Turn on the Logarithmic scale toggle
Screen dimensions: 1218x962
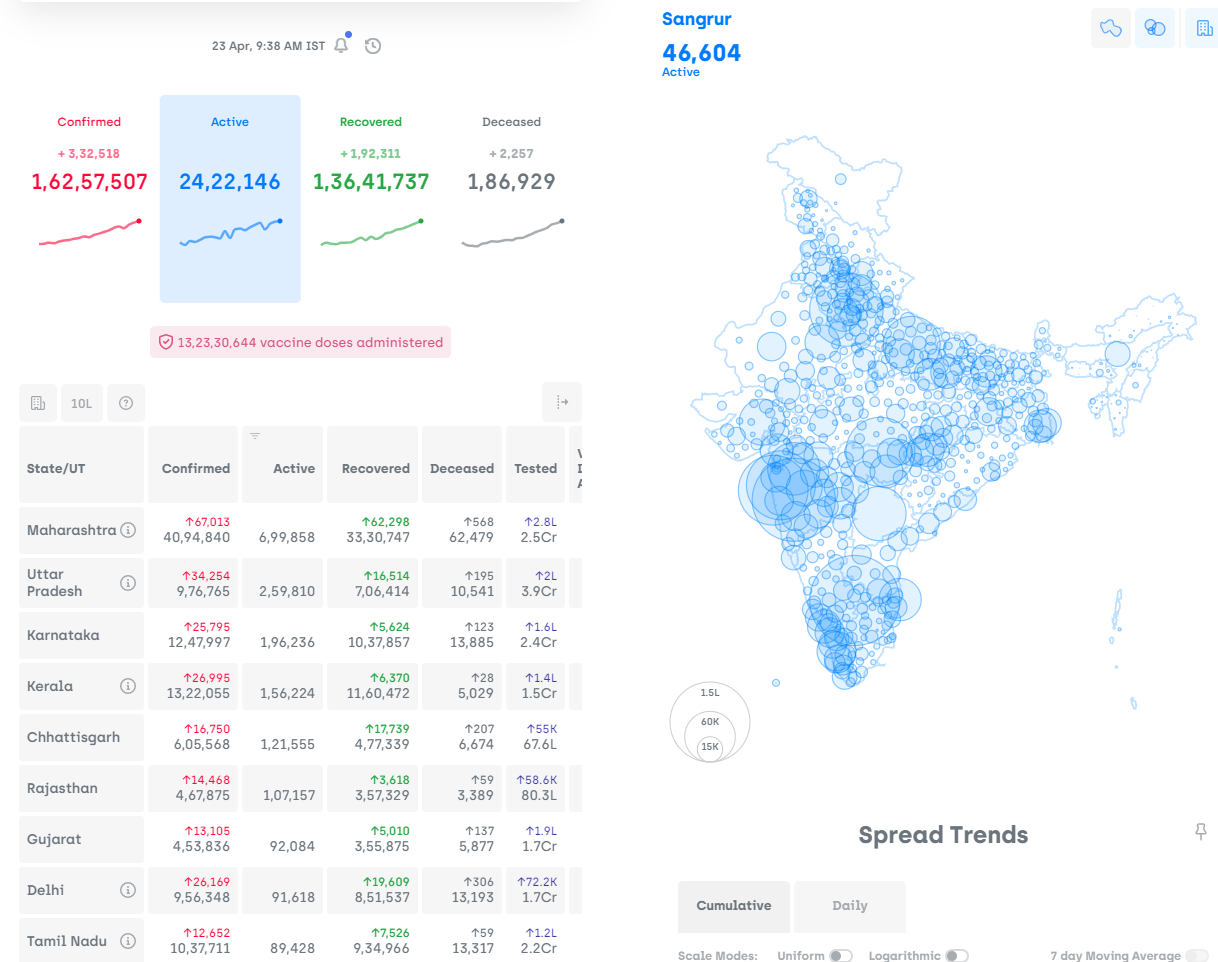click(x=956, y=956)
